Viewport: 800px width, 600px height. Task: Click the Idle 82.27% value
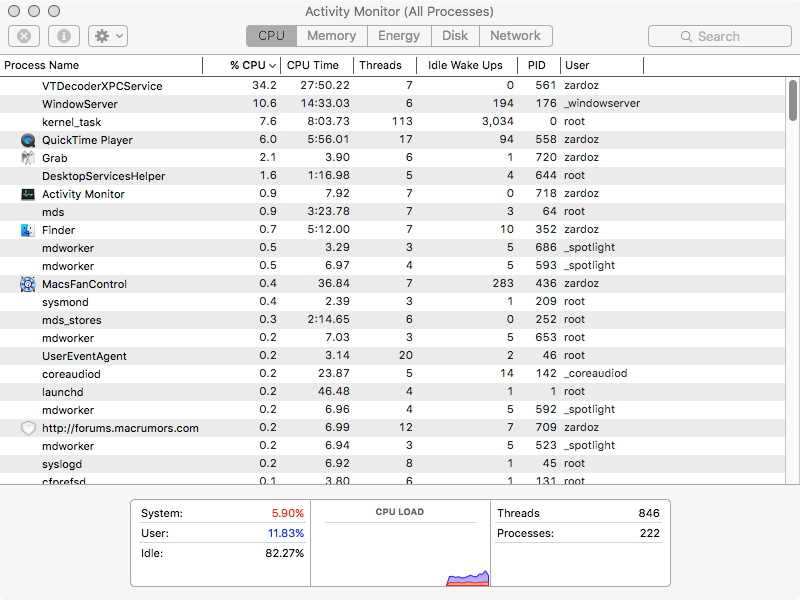pyautogui.click(x=284, y=553)
